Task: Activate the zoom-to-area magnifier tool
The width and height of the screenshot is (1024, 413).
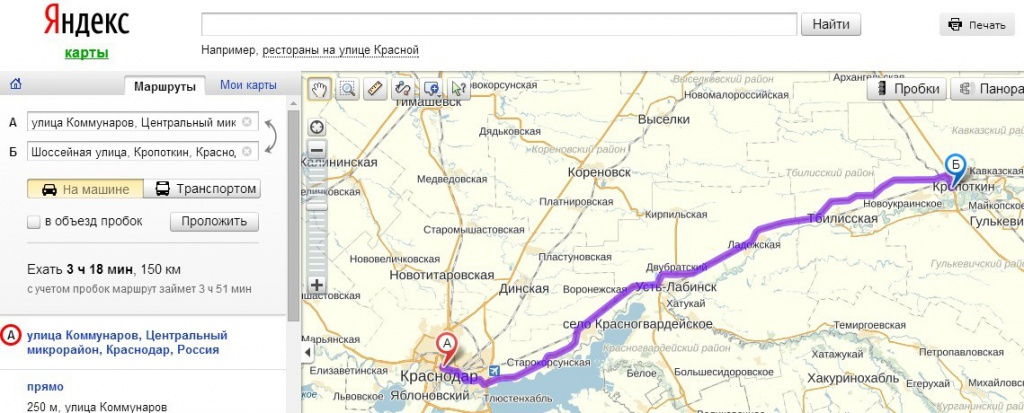Action: (x=347, y=89)
